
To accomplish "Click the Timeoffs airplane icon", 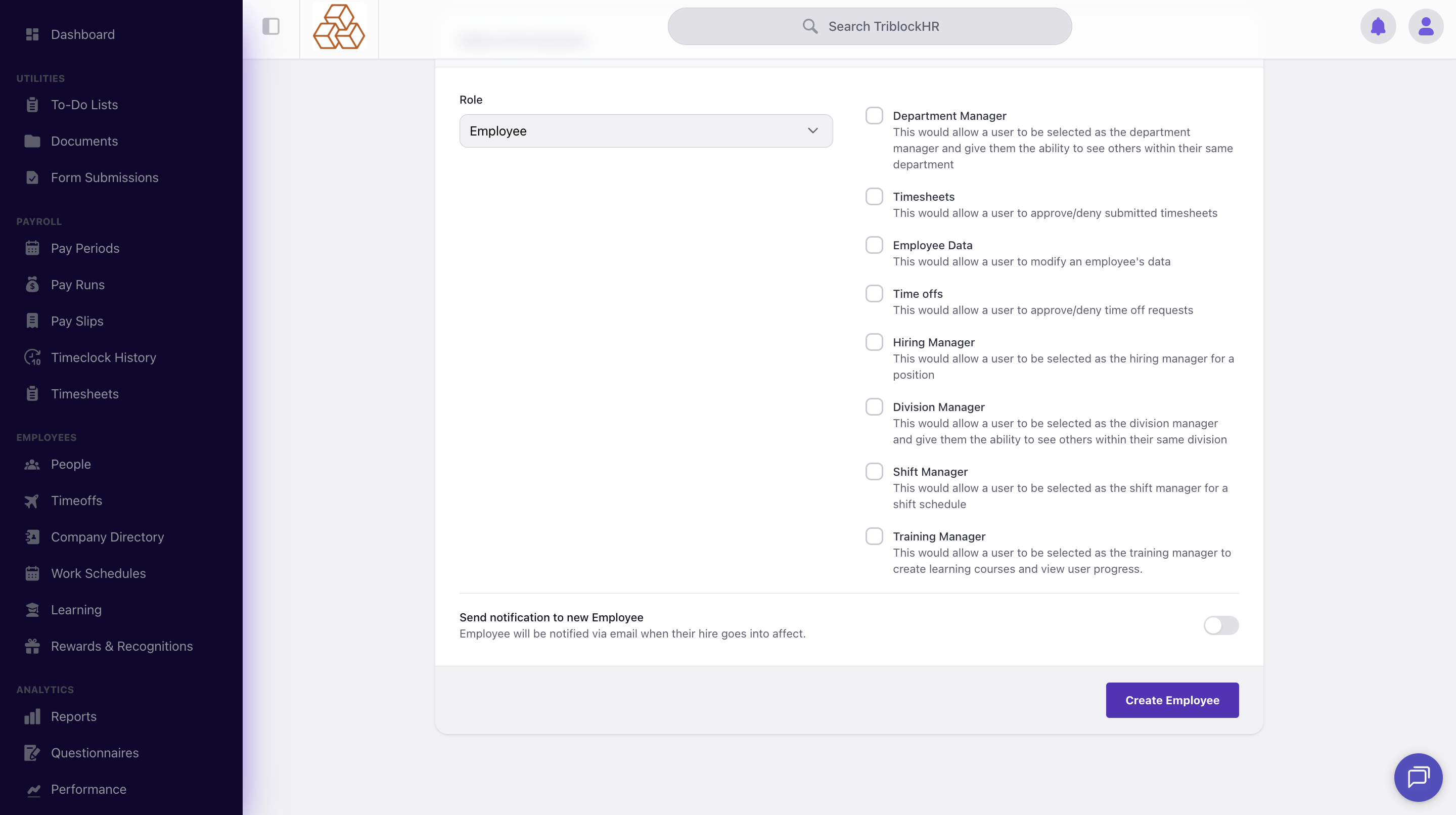I will (x=32, y=501).
